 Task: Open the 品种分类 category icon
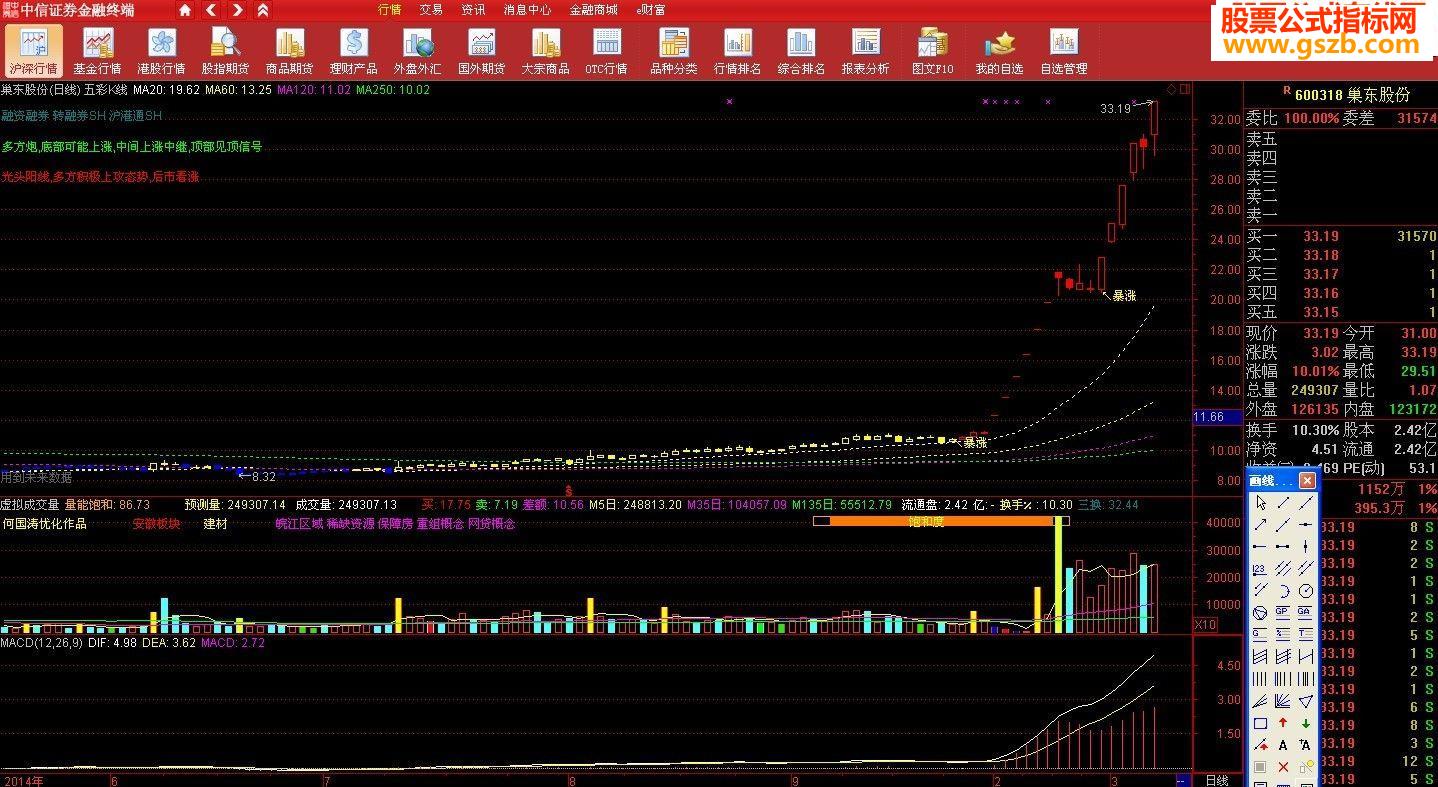point(673,50)
